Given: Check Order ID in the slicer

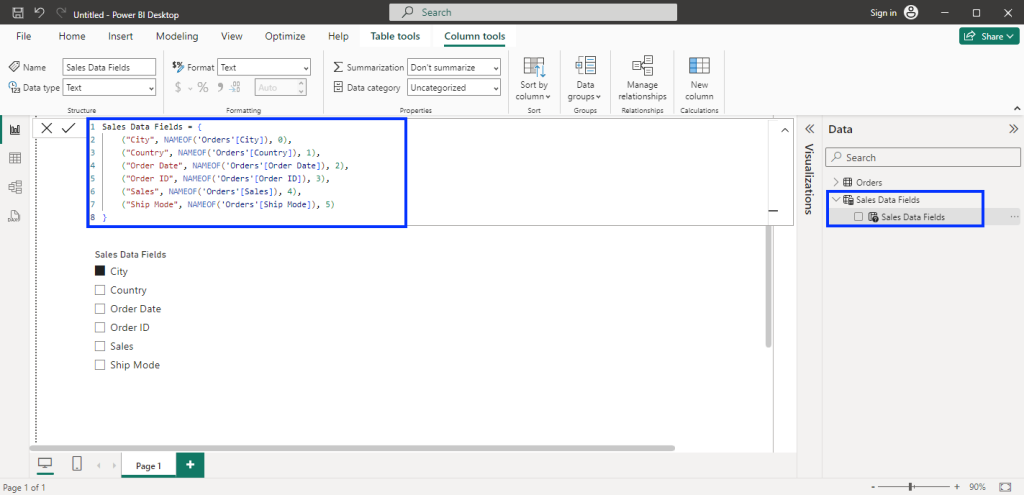Looking at the screenshot, I should tap(100, 327).
